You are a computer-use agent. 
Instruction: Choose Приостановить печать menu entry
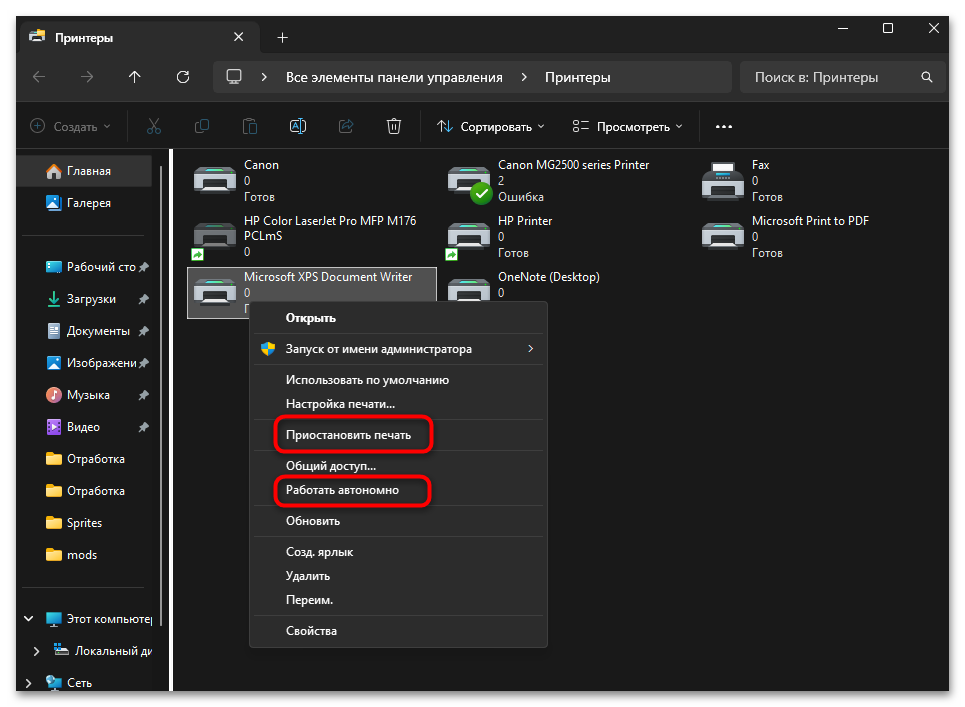point(398,435)
